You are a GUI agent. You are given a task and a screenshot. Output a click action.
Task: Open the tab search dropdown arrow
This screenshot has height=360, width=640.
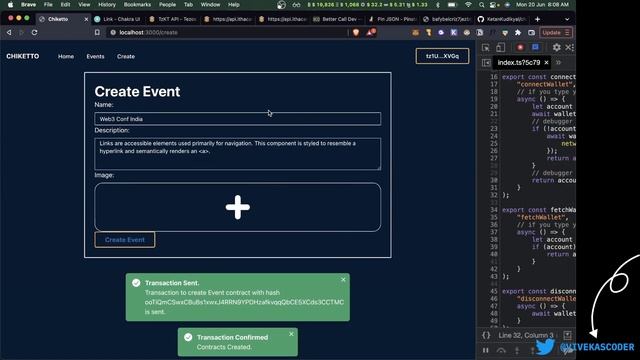coord(567,19)
